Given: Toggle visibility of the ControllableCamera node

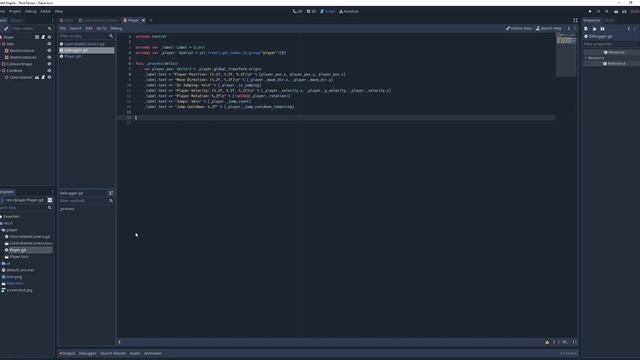Looking at the screenshot, I should (49, 77).
